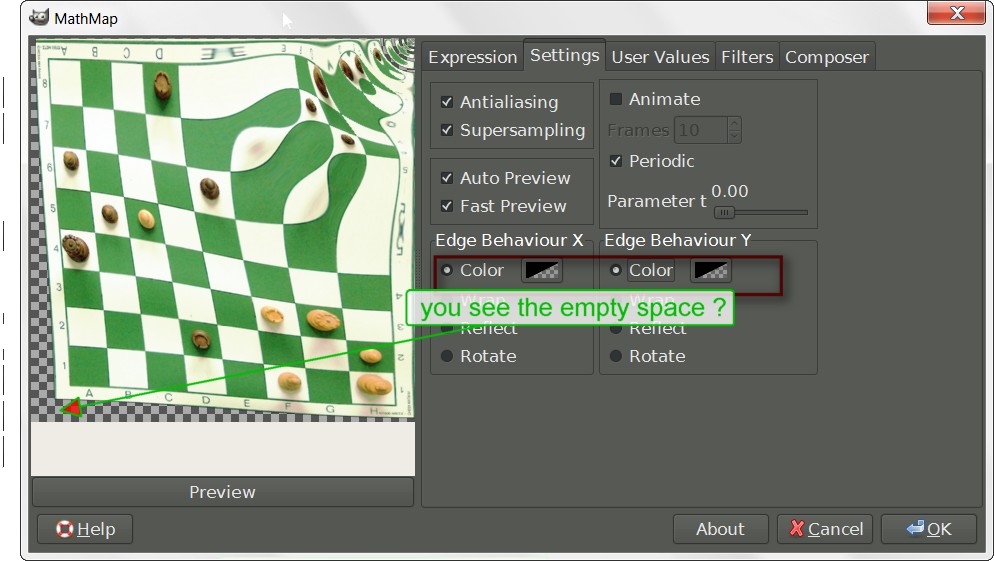Switch to the User Values tab
Screen dimensions: 994x561
click(x=660, y=57)
